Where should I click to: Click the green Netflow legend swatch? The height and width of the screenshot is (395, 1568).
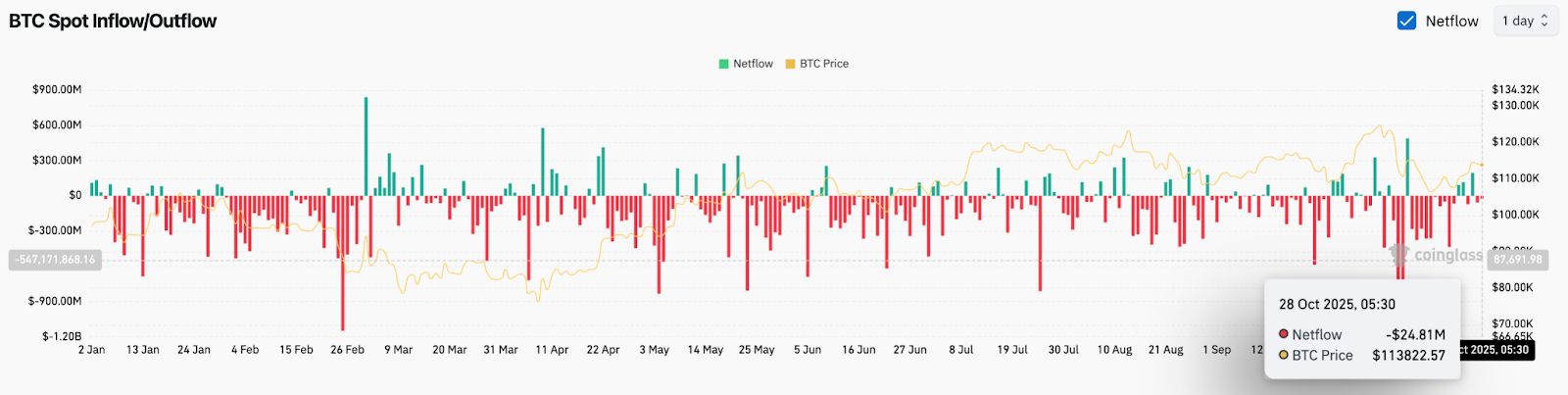[724, 64]
